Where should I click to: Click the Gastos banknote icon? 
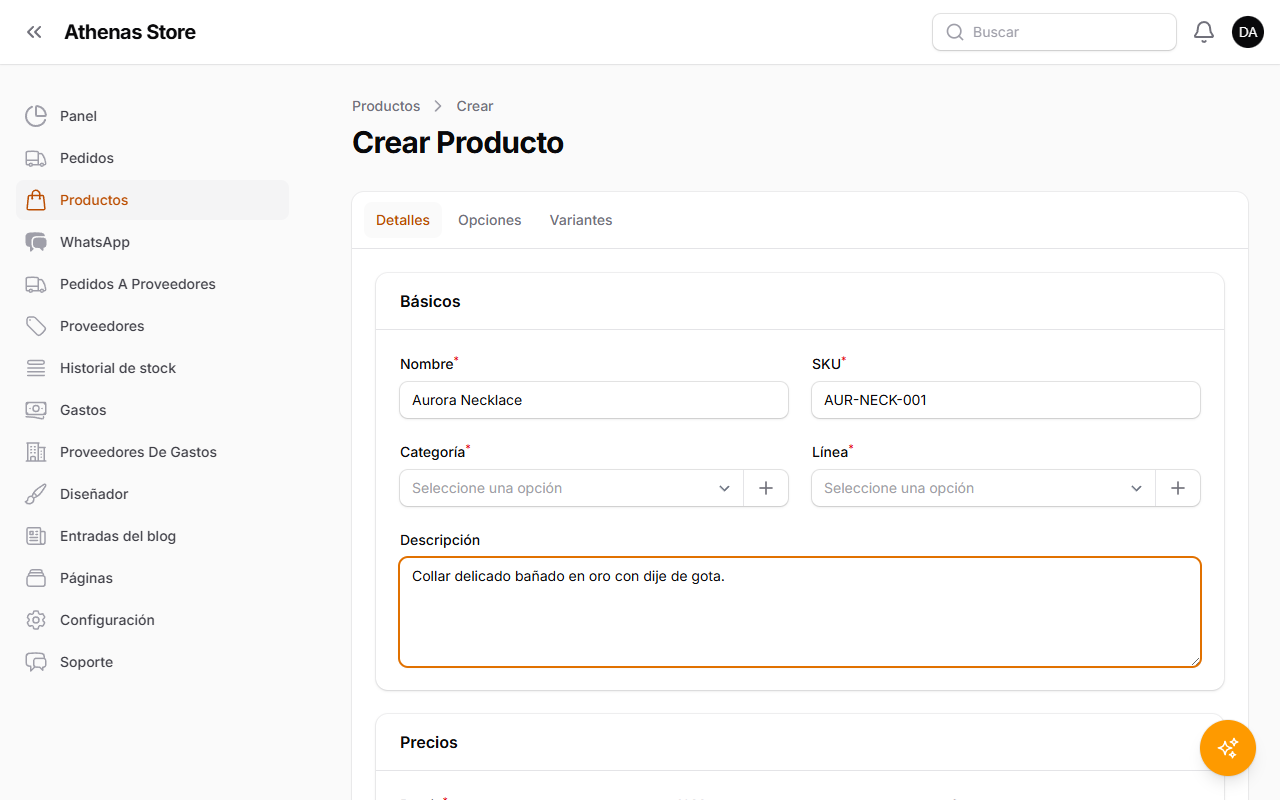(x=36, y=410)
